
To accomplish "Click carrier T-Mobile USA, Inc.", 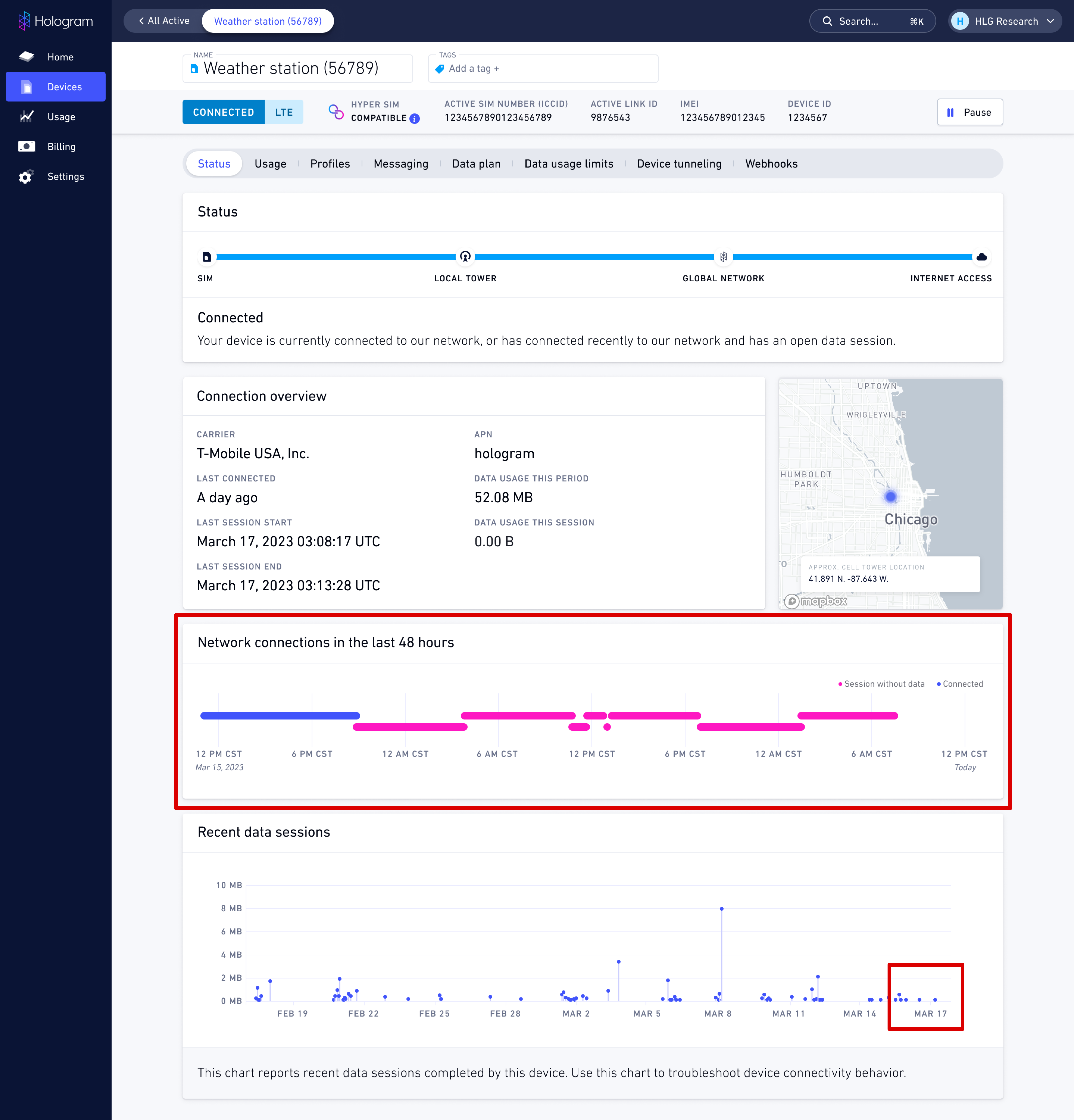I will pos(253,454).
